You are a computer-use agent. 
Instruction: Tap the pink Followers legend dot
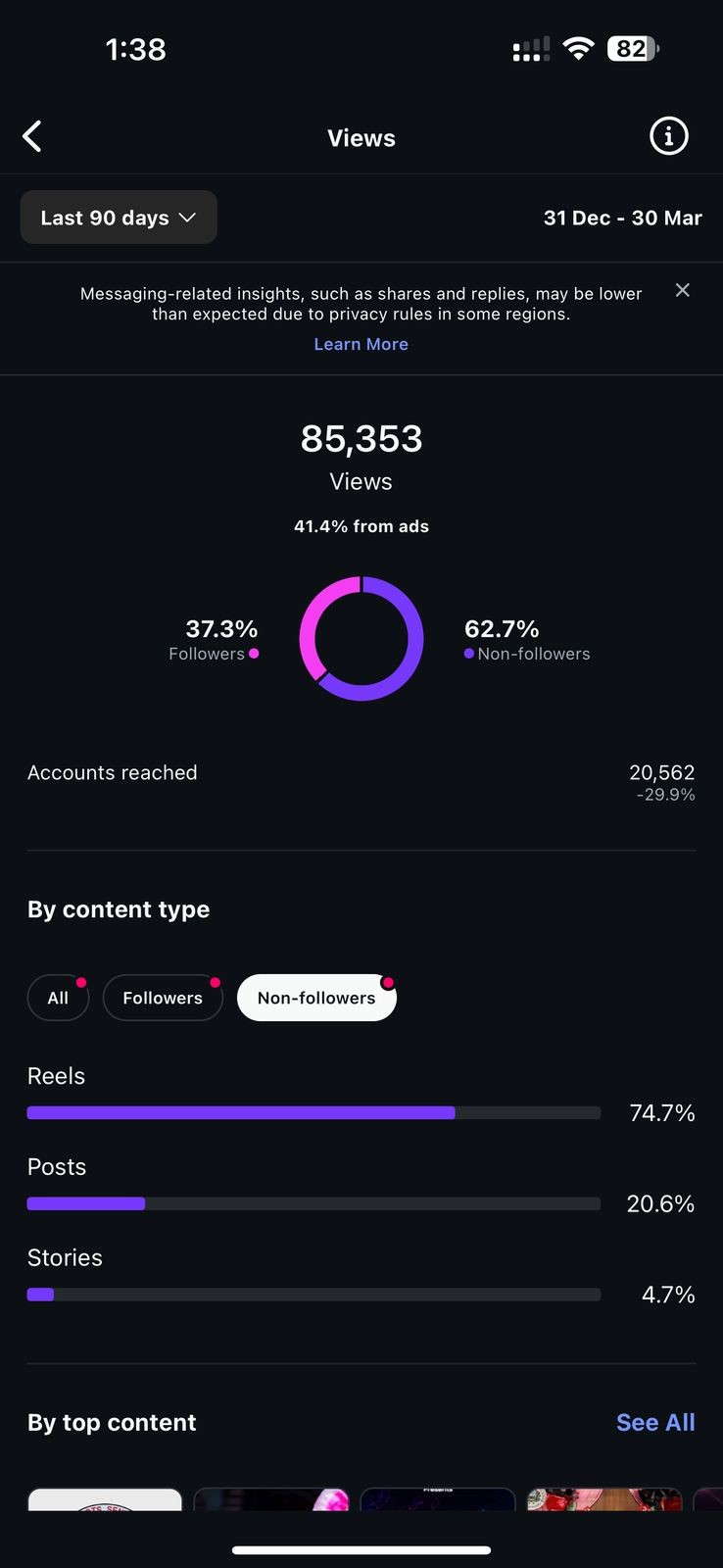(254, 654)
